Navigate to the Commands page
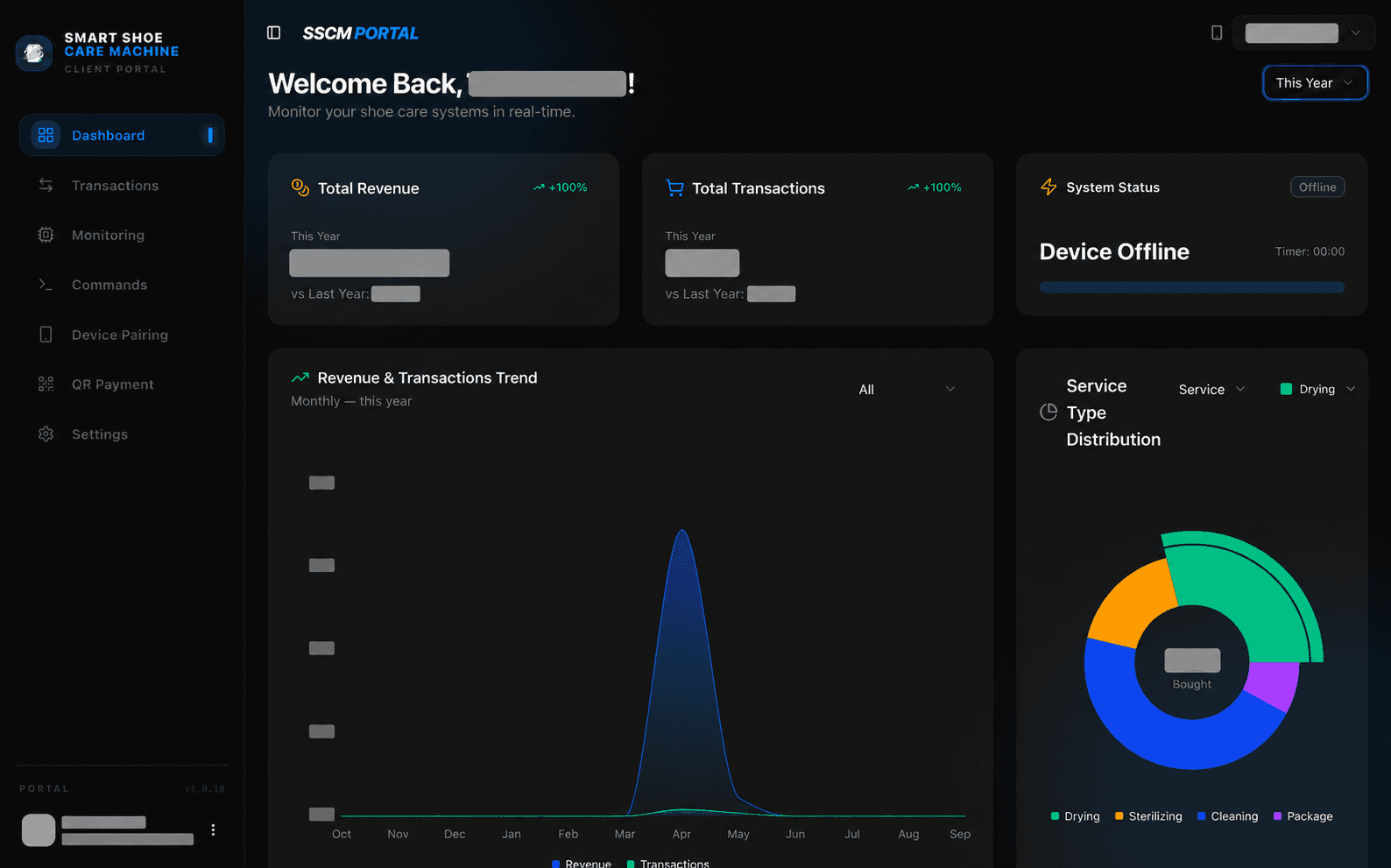 122,285
